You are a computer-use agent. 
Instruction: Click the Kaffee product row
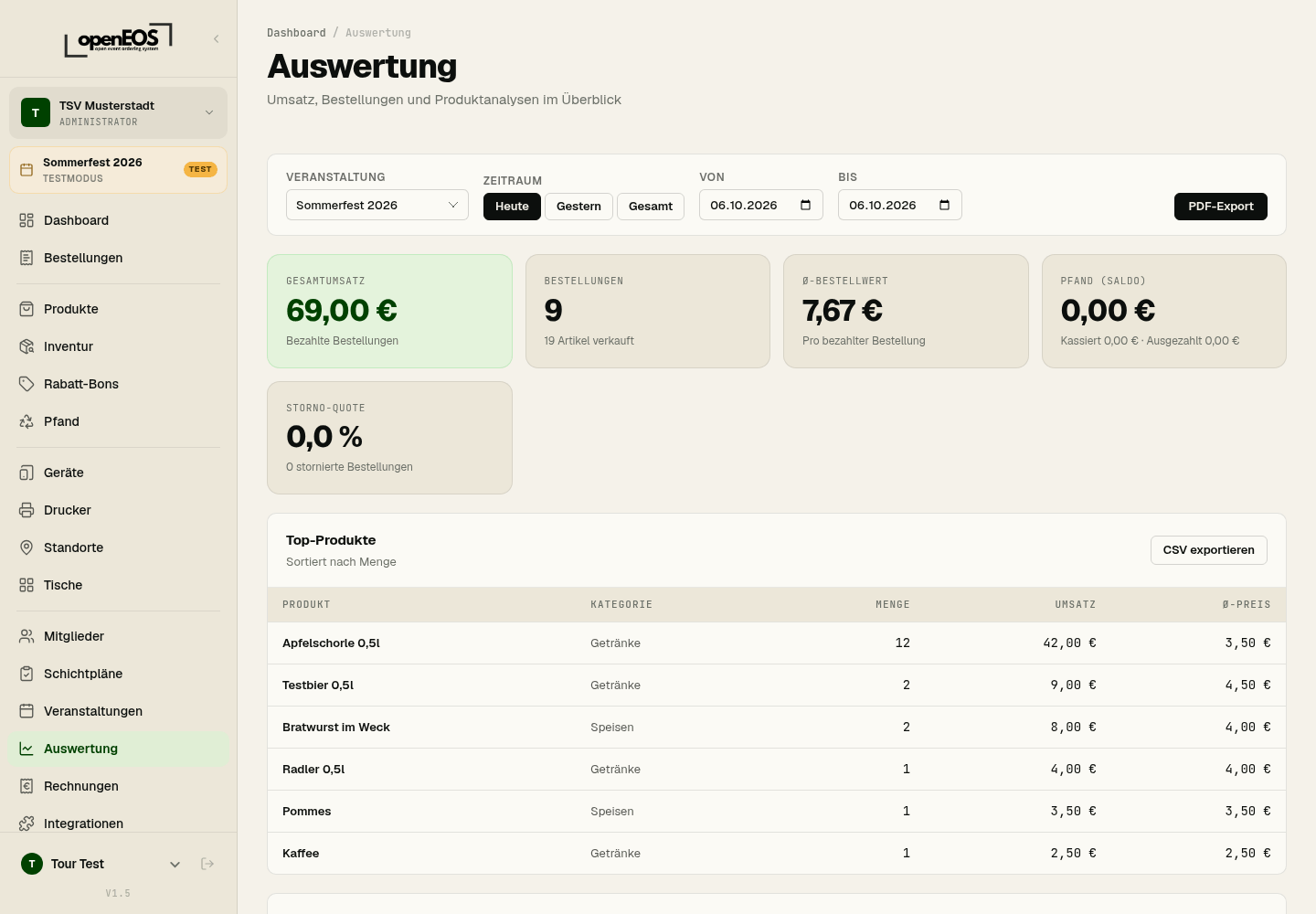tap(777, 854)
